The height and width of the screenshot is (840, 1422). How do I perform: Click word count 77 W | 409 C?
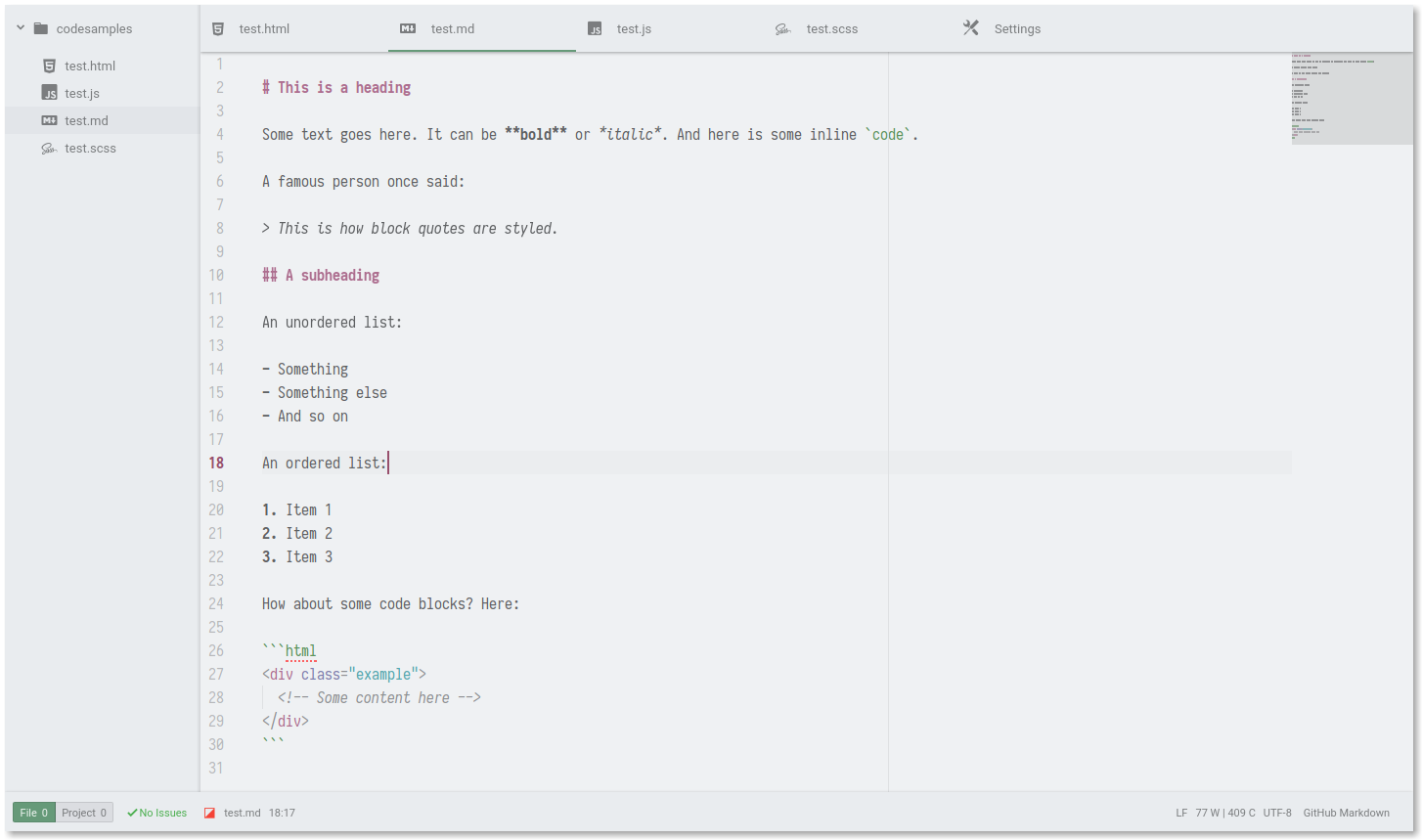1225,813
